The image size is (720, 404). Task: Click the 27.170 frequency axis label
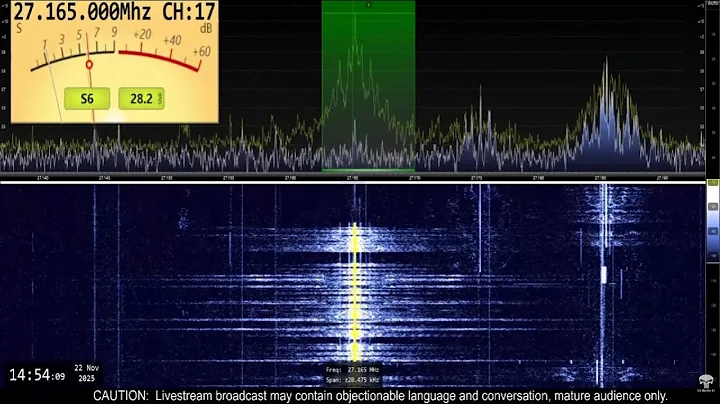(414, 177)
